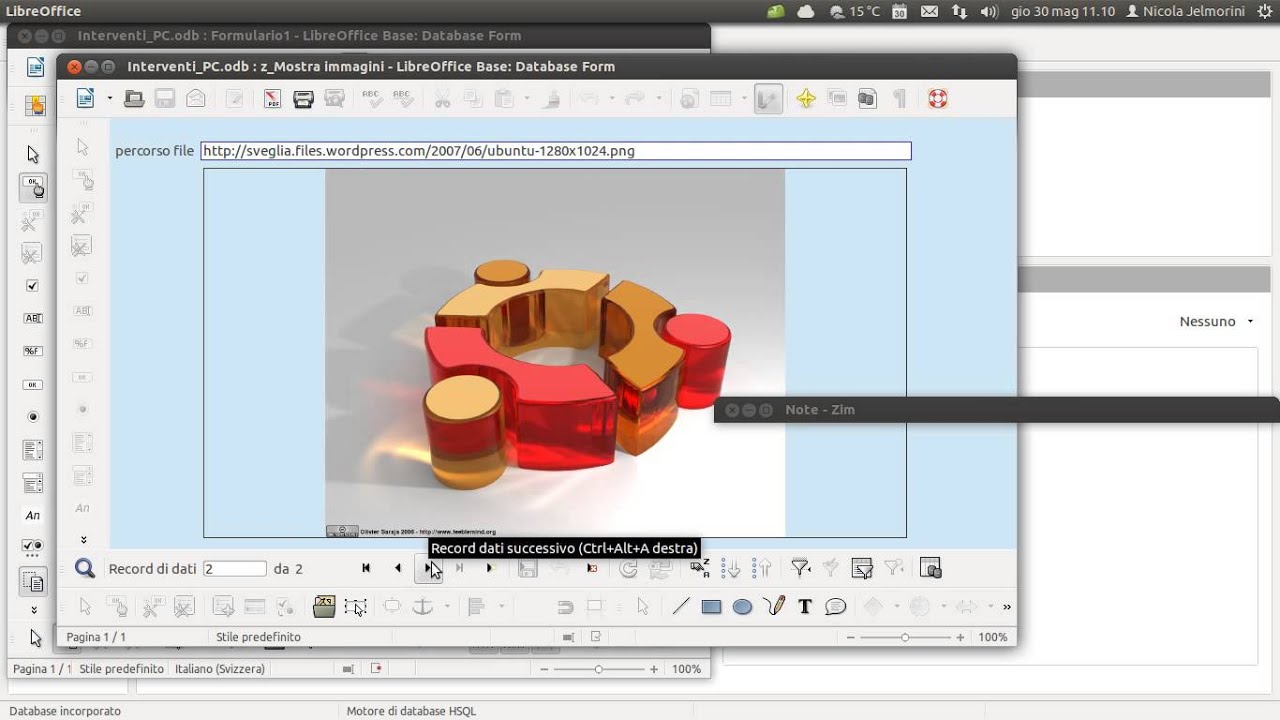Click Data source as Table icon
Viewport: 1280px width, 720px height.
(x=931, y=568)
